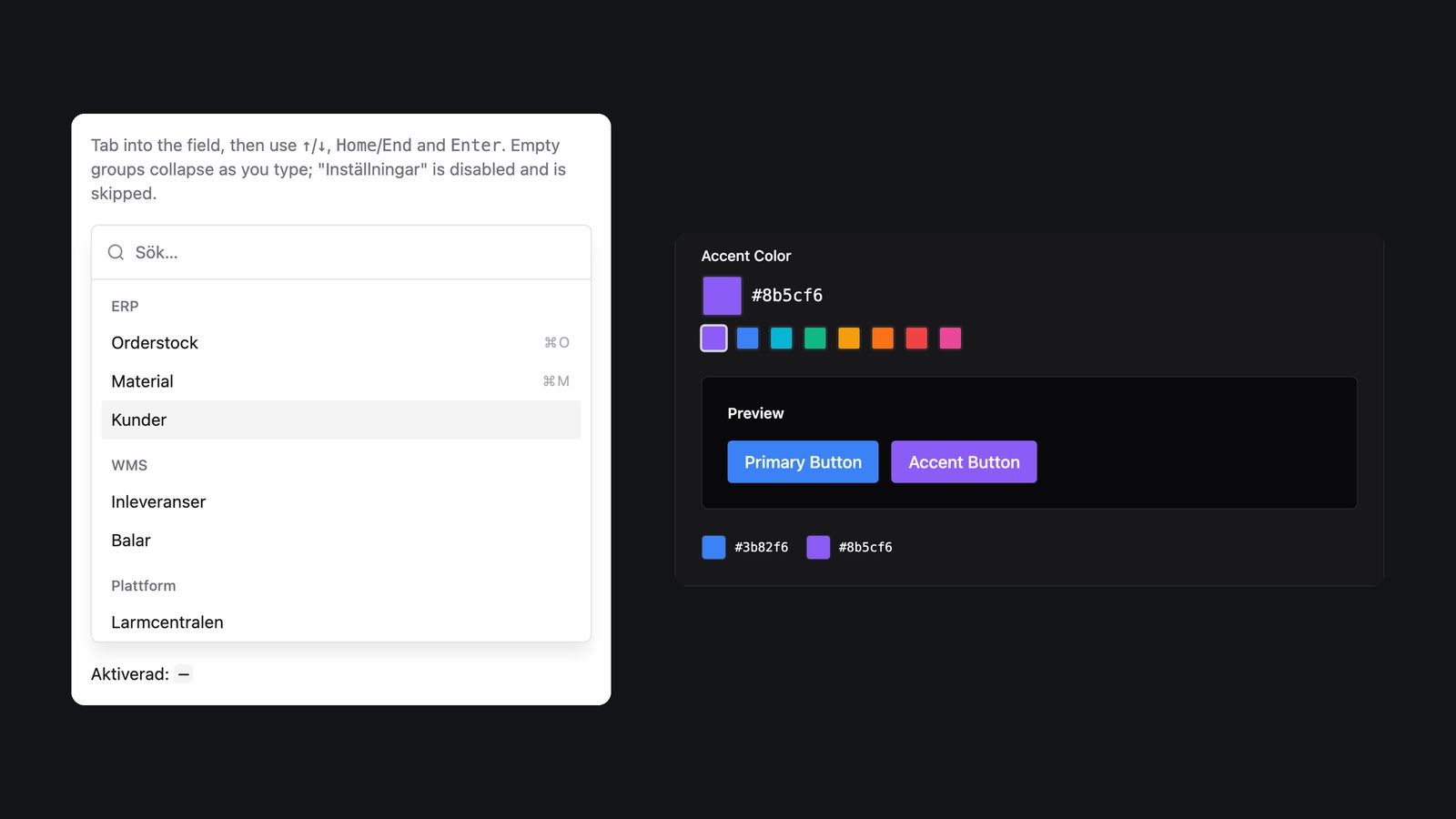
Task: Choose the Material command item
Action: coord(341,381)
